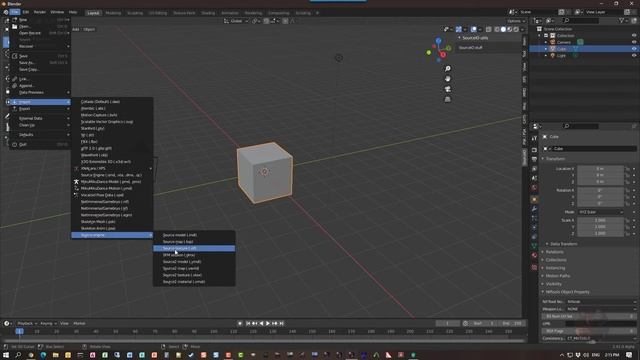
Task: Expand Visibility panel
Action: pos(553,284)
